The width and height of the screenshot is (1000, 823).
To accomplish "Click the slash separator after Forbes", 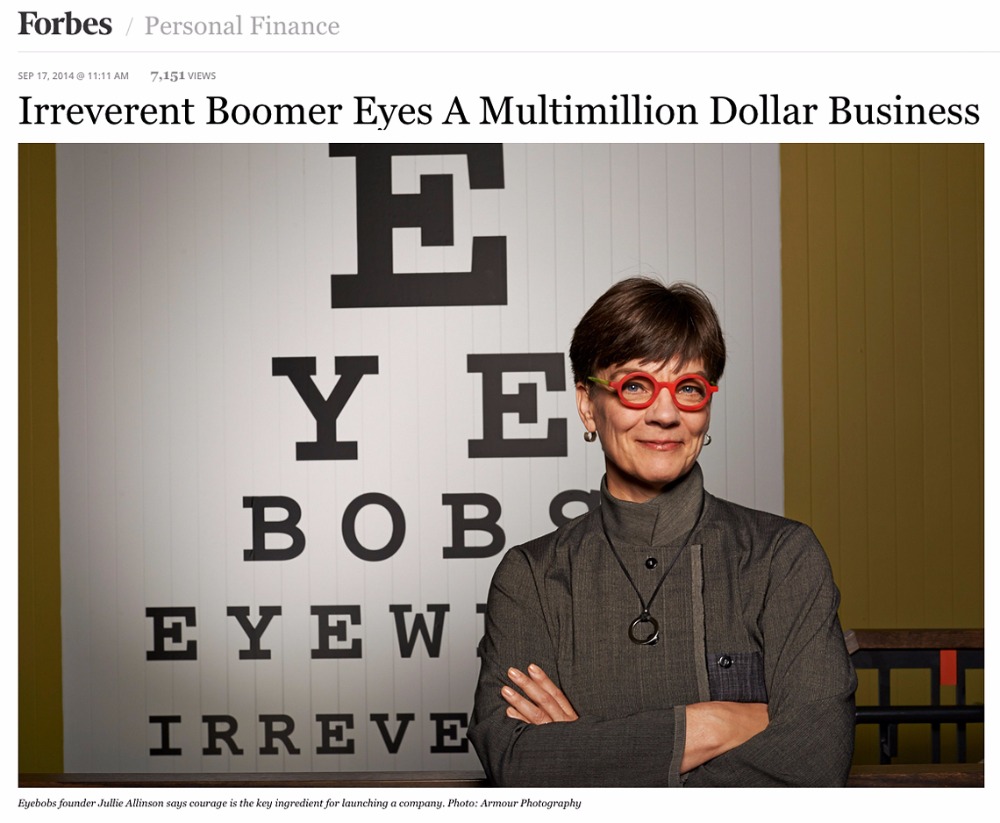I will (x=129, y=27).
